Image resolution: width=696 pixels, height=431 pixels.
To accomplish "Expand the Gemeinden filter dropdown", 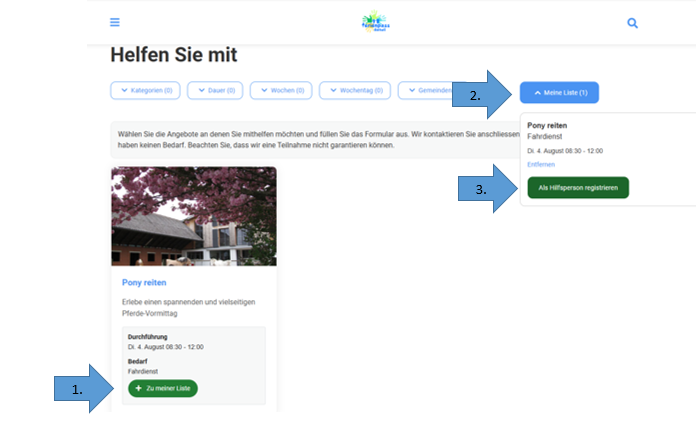I will click(426, 91).
